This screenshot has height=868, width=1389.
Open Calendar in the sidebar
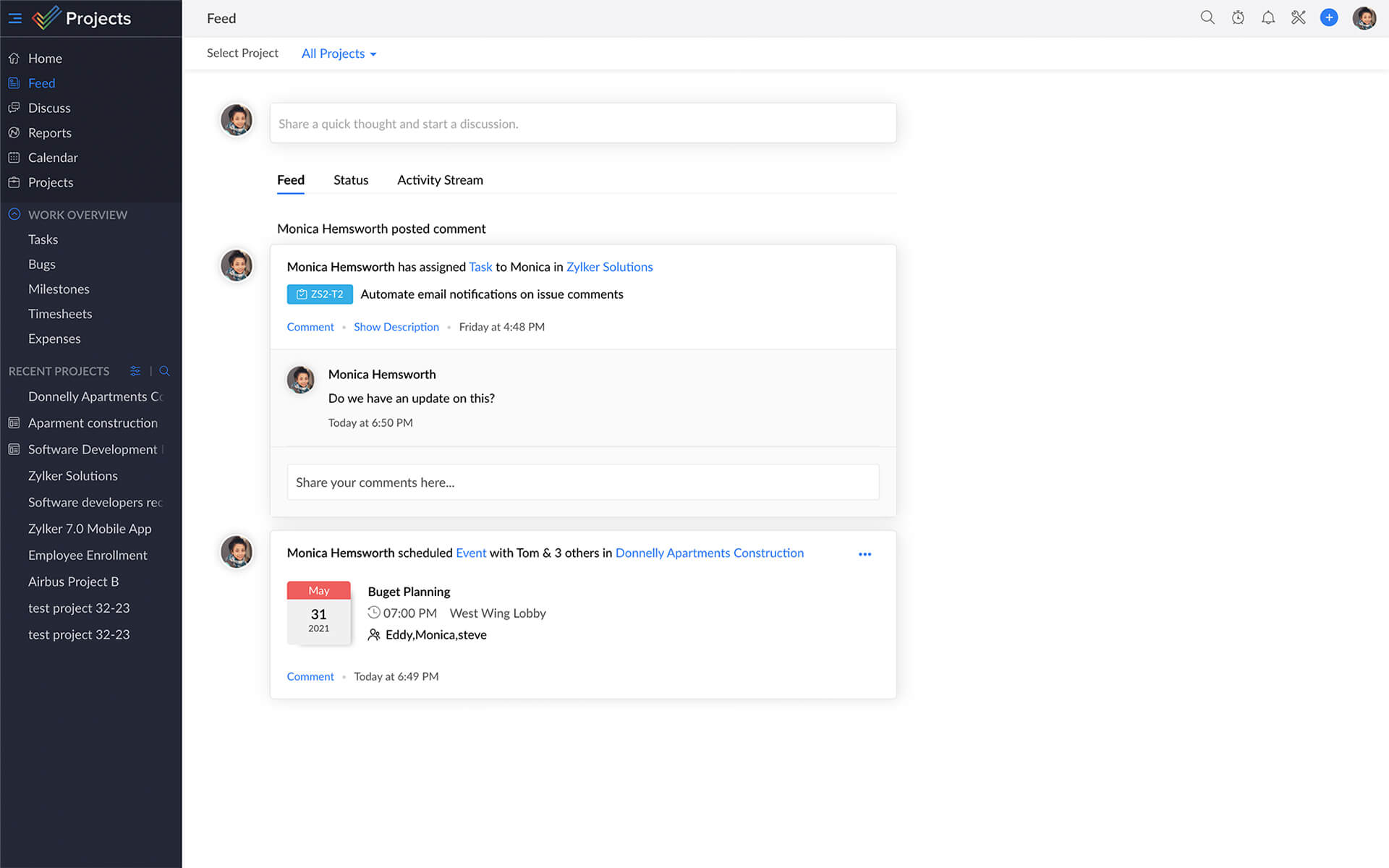tap(53, 158)
